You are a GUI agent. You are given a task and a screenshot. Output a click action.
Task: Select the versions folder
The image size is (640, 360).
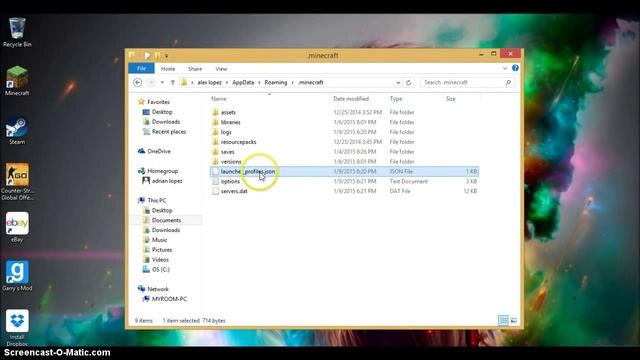[x=231, y=161]
